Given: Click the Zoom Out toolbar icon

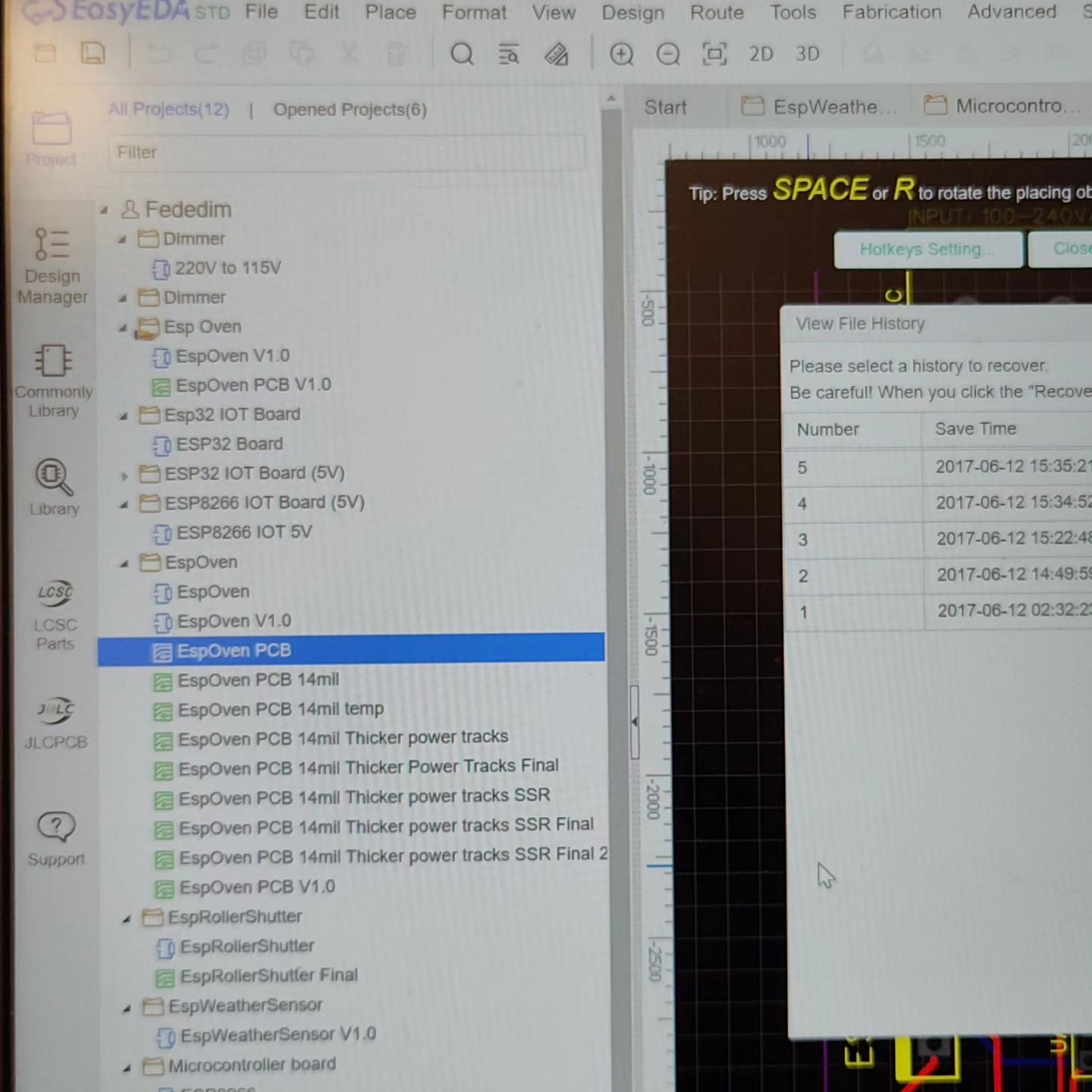Looking at the screenshot, I should pyautogui.click(x=668, y=54).
